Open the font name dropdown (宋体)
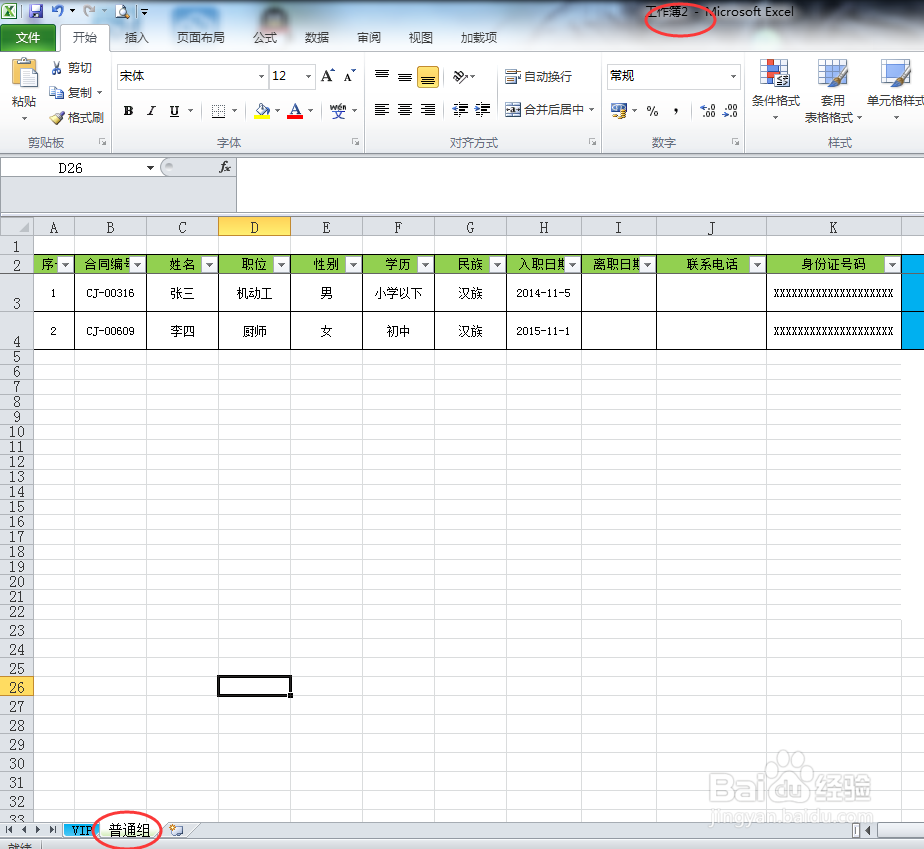The height and width of the screenshot is (849, 924). click(261, 77)
